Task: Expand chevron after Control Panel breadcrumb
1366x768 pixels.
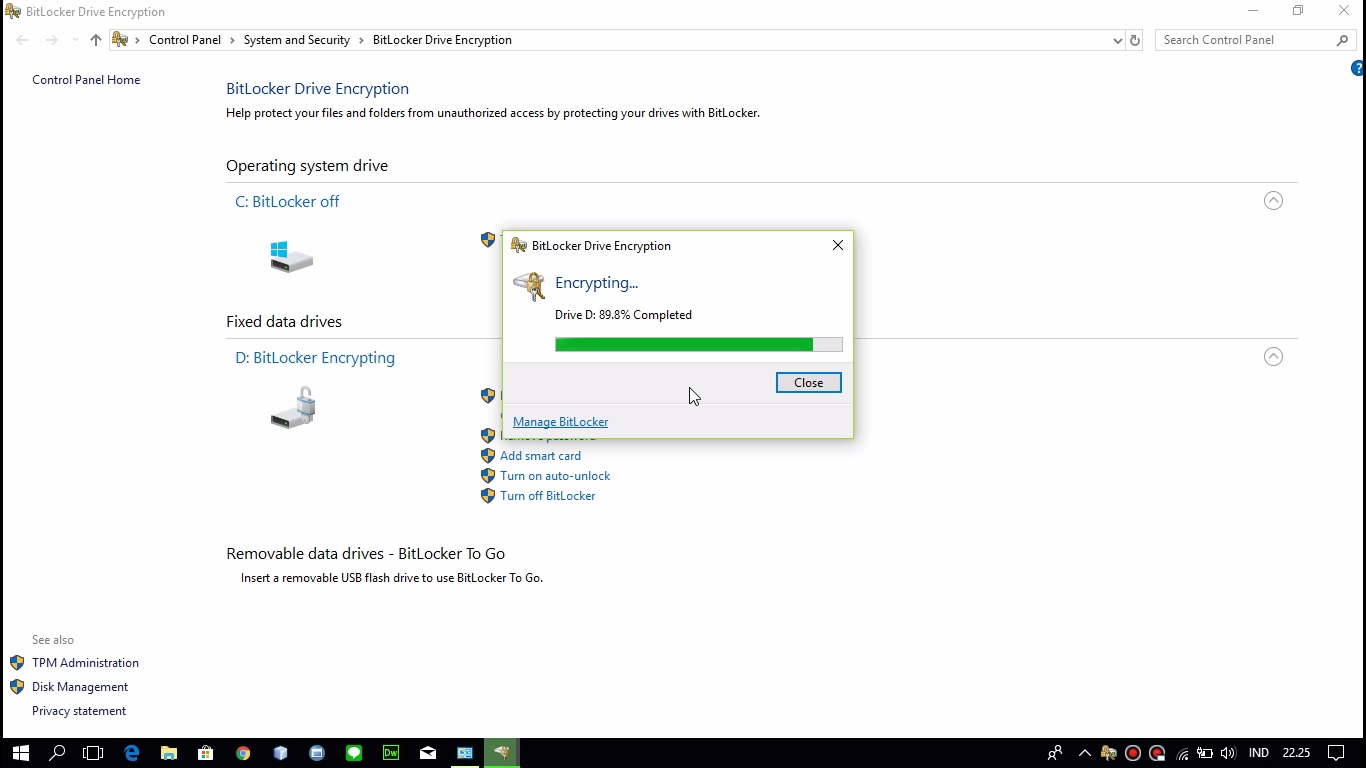Action: [x=233, y=40]
